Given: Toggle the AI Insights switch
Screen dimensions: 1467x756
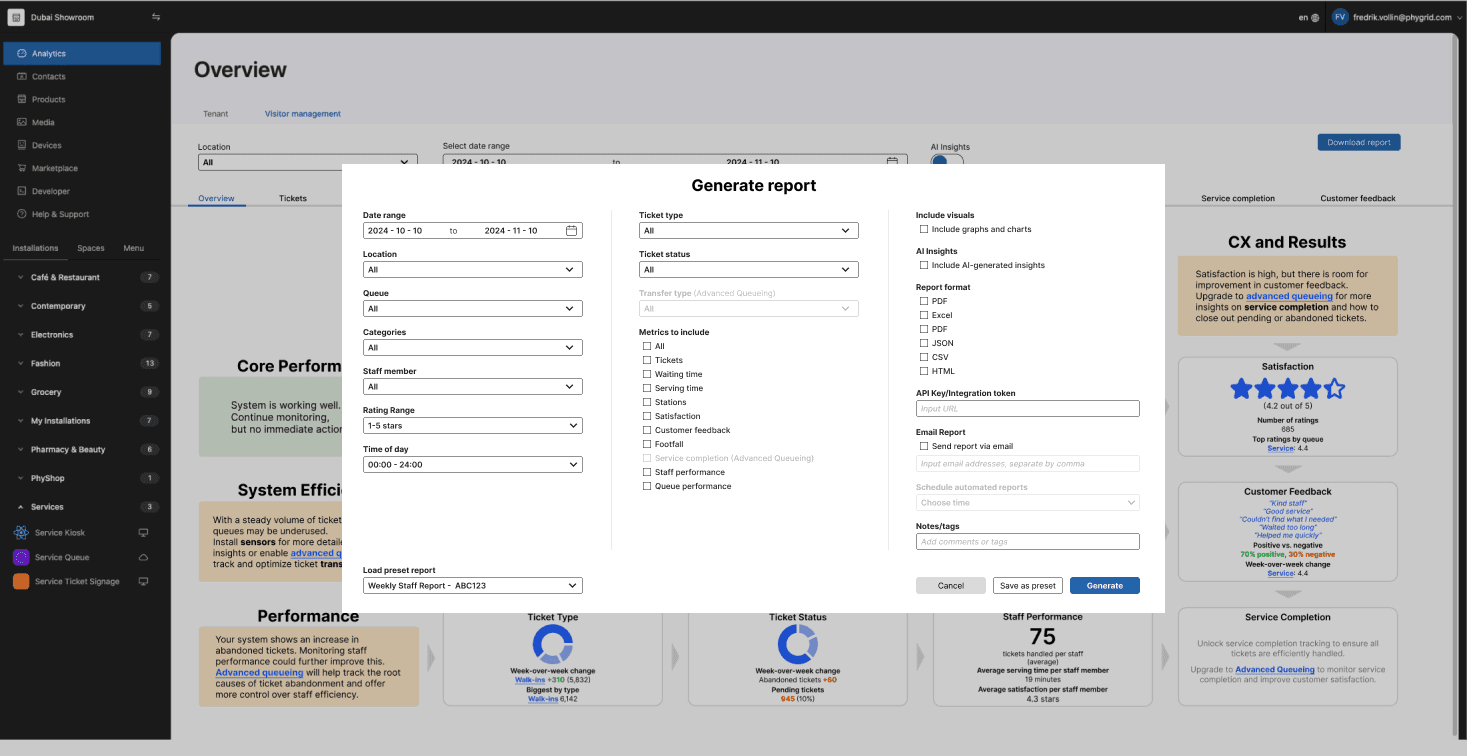Looking at the screenshot, I should [x=947, y=161].
